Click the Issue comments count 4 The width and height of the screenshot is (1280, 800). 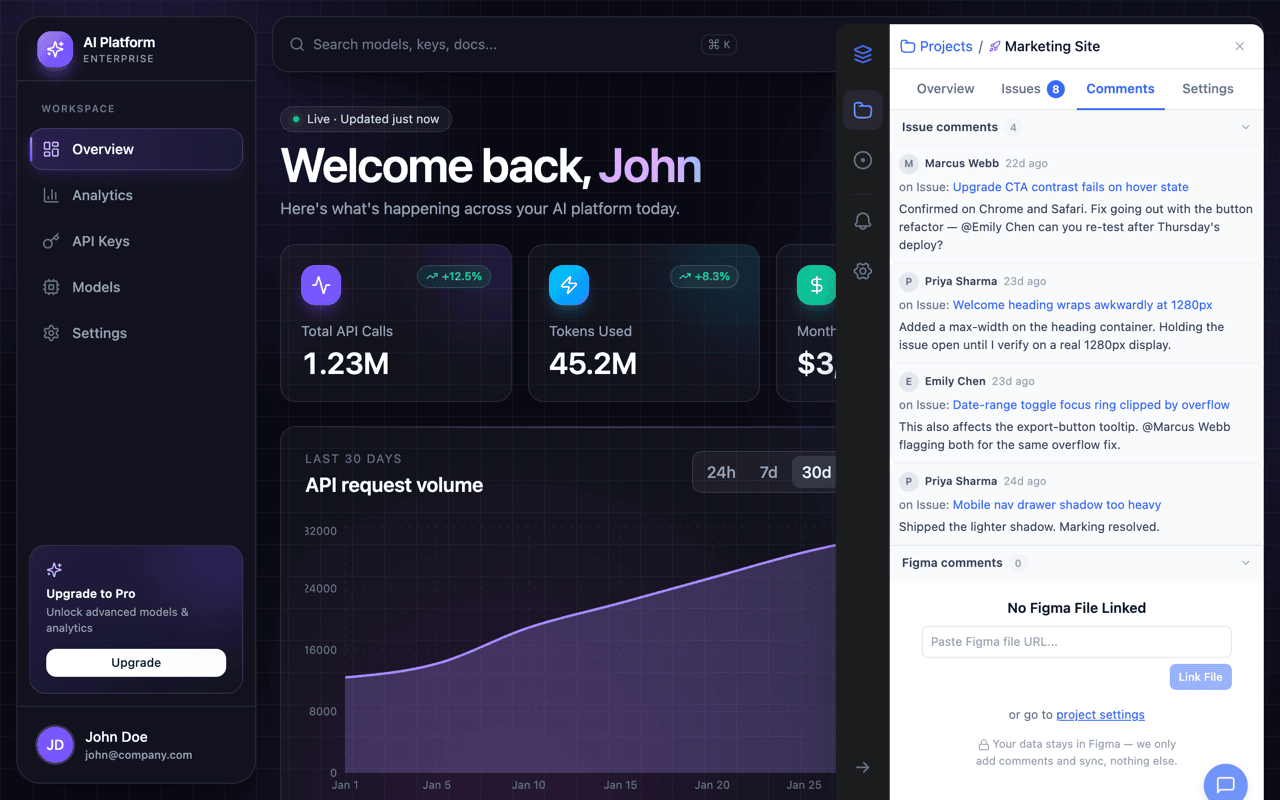(1014, 128)
